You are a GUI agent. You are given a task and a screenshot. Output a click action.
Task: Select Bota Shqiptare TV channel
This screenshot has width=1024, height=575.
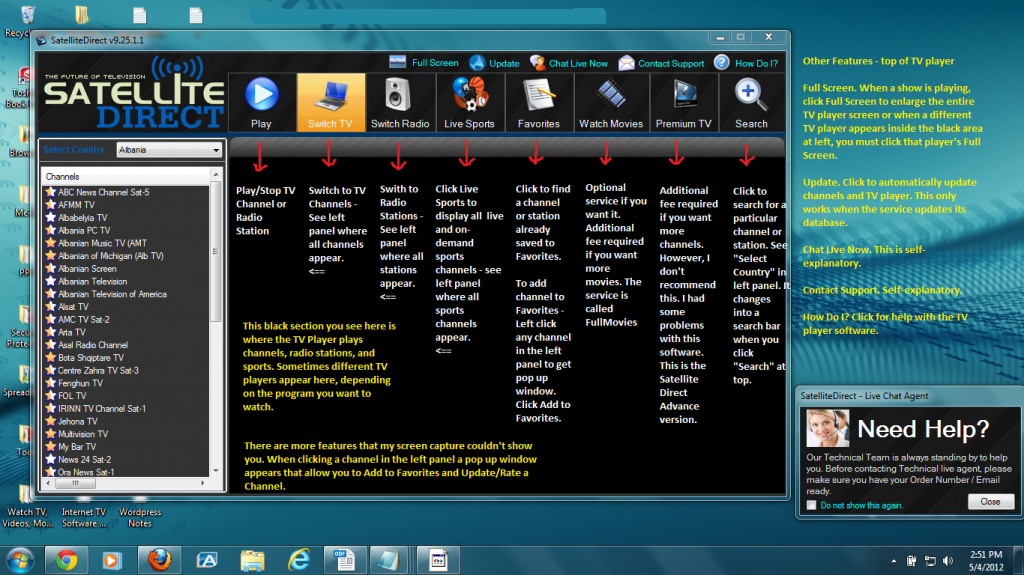[x=91, y=357]
